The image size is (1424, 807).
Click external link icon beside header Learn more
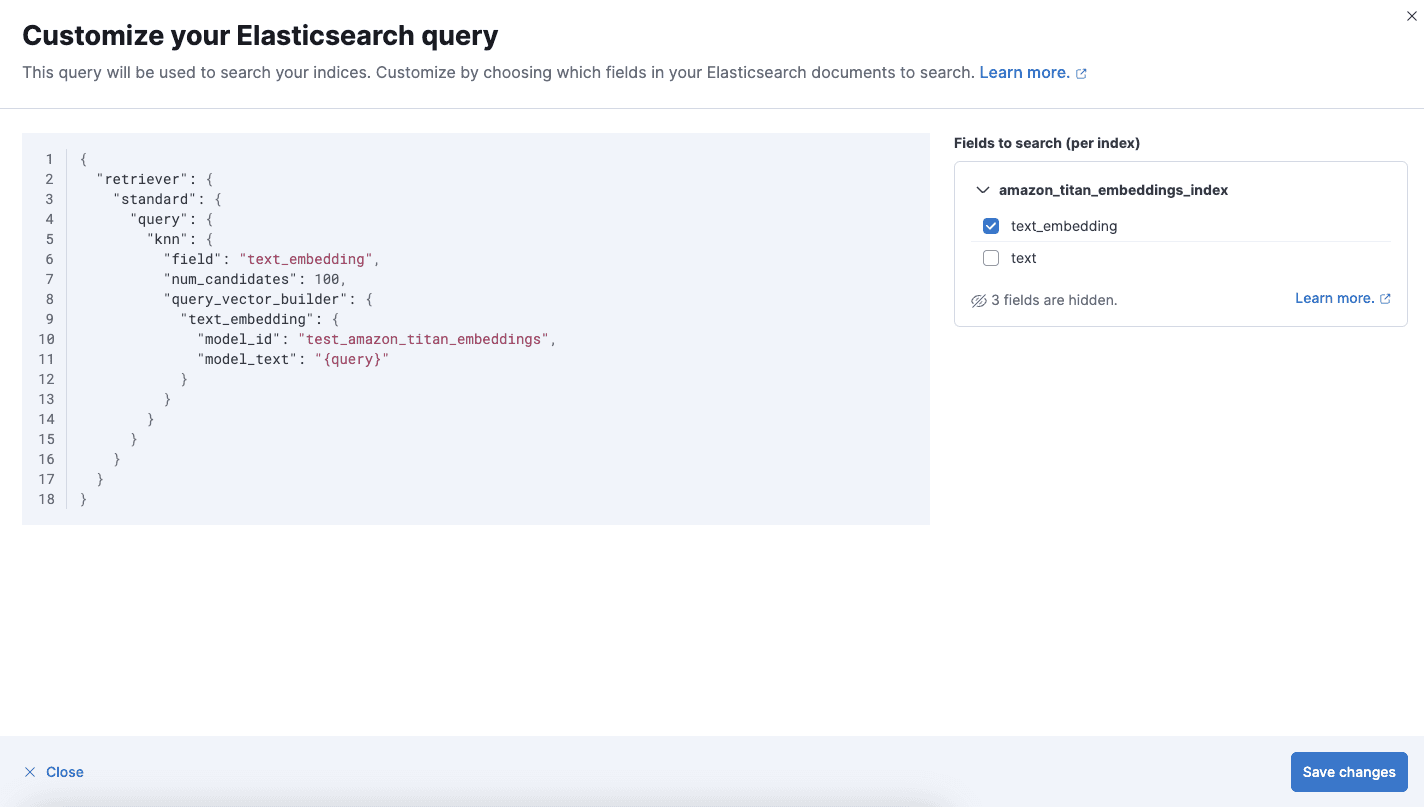click(x=1081, y=74)
